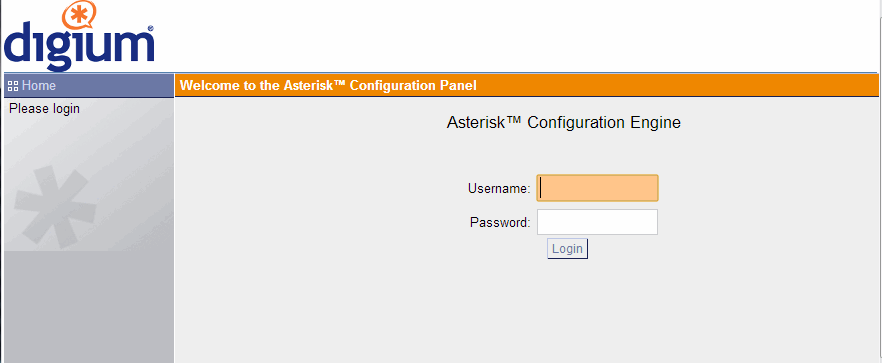
Task: Focus the Password input field
Action: click(597, 222)
